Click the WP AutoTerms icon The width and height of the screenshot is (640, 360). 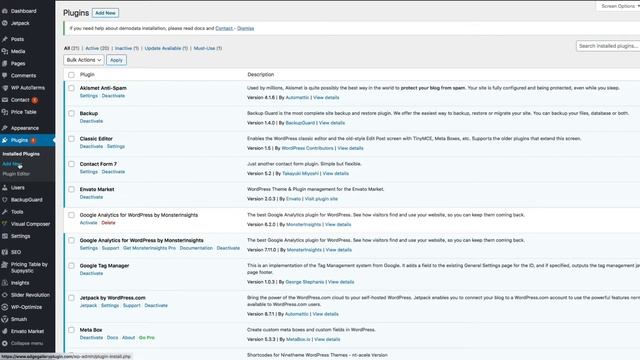click(5, 88)
